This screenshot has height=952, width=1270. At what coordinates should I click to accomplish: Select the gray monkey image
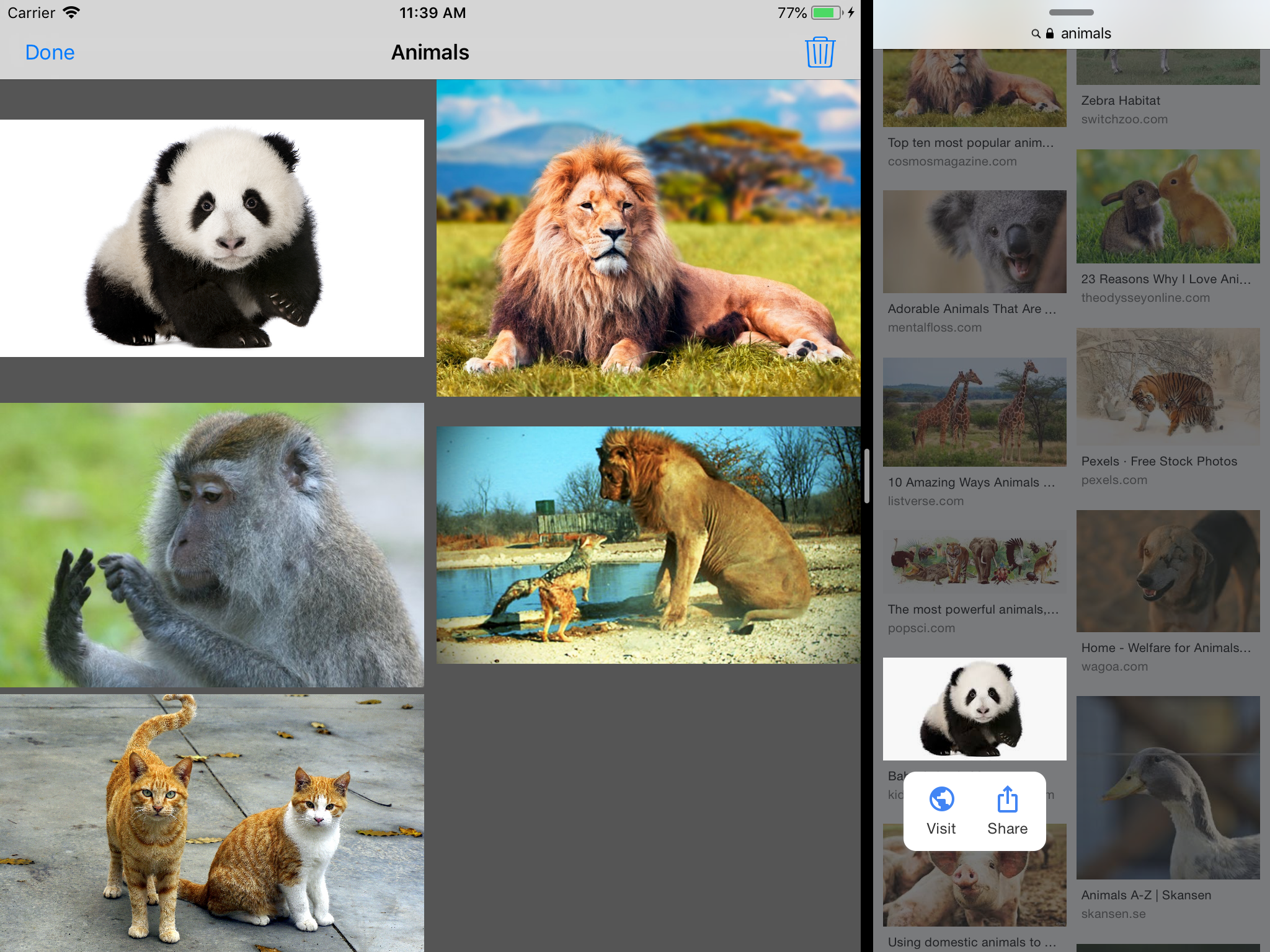click(x=212, y=545)
